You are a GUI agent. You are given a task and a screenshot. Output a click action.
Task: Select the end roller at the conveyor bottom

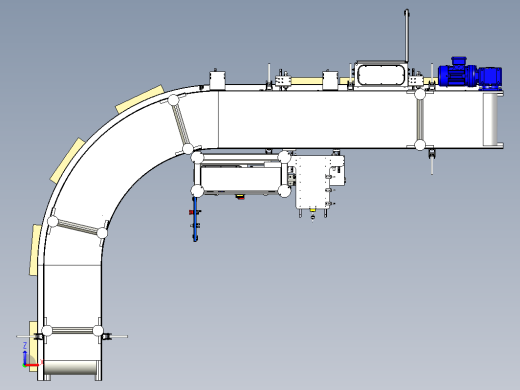click(x=70, y=367)
